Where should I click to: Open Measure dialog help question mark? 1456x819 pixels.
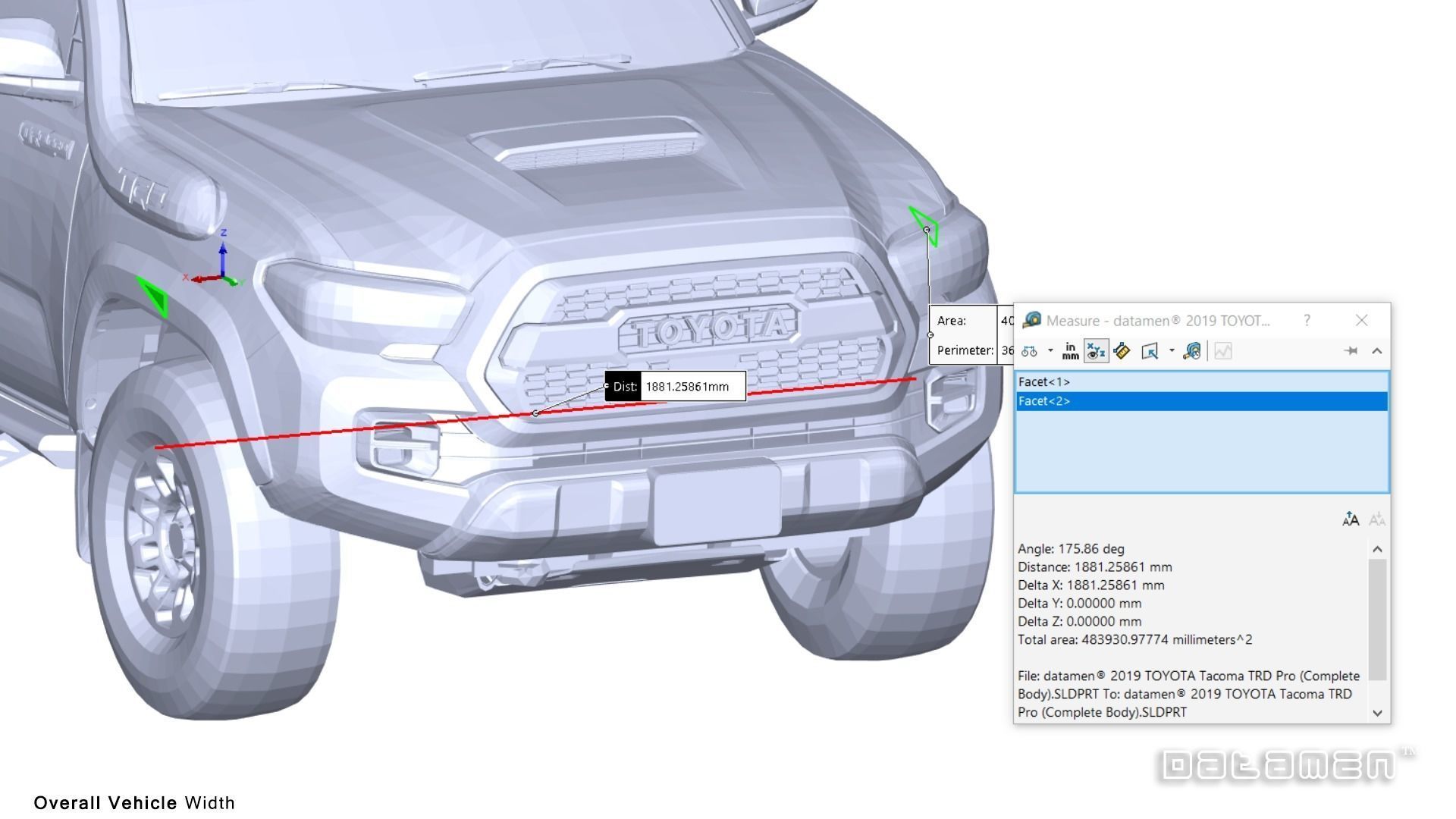(x=1307, y=321)
